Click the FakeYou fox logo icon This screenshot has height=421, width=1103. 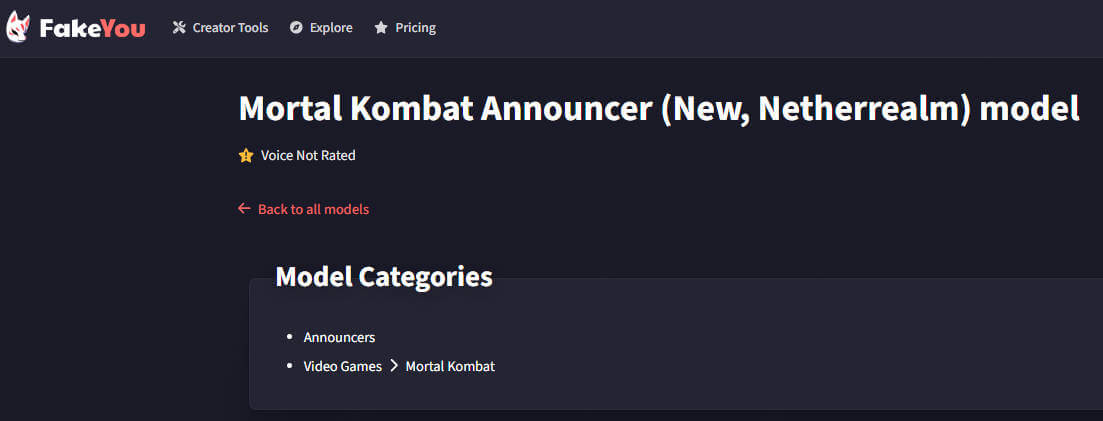pos(19,27)
